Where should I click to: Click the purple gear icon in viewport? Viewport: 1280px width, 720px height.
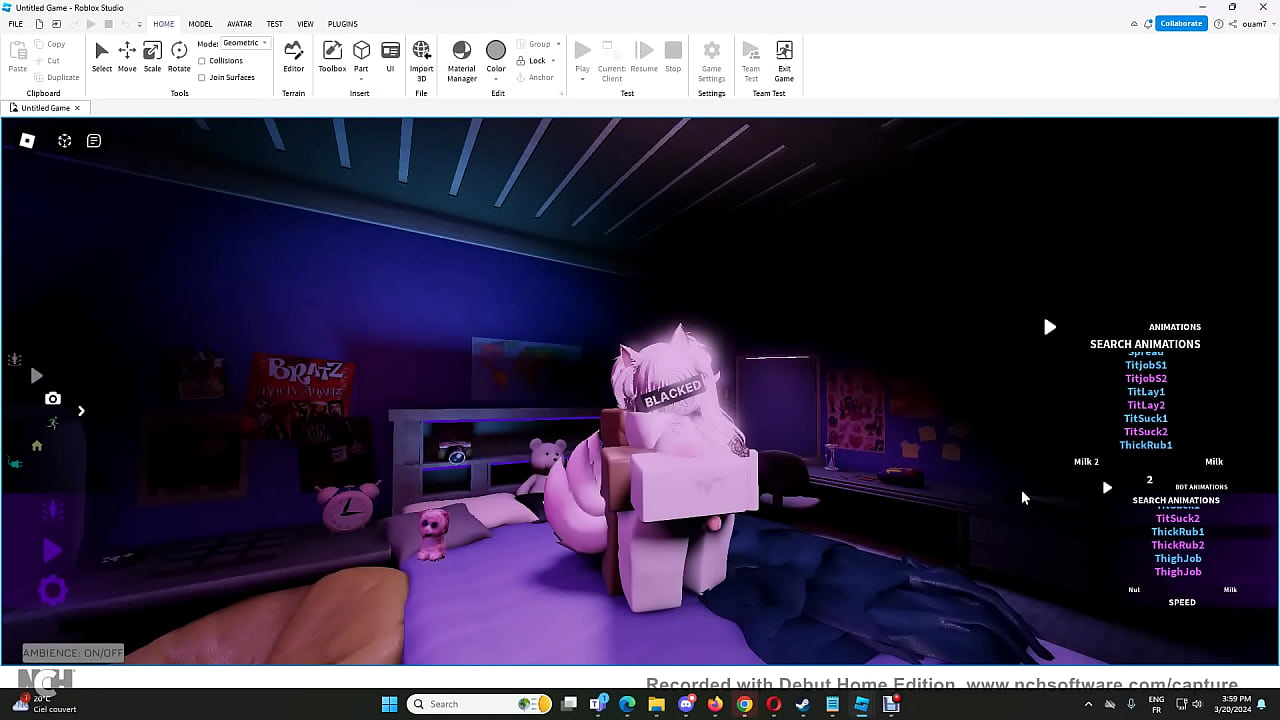coord(52,590)
